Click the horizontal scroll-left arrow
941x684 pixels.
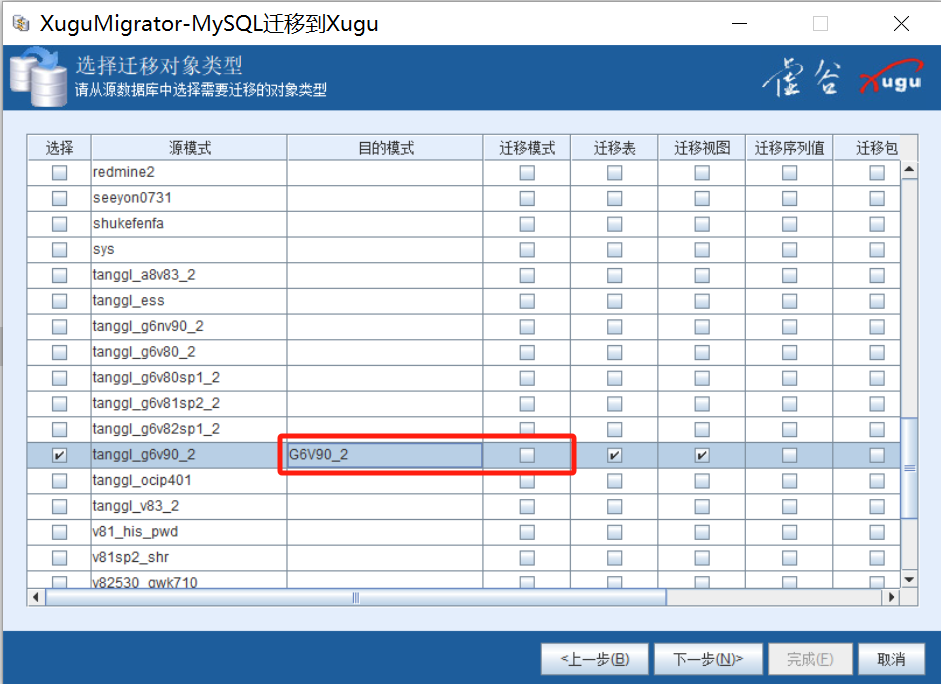point(36,598)
